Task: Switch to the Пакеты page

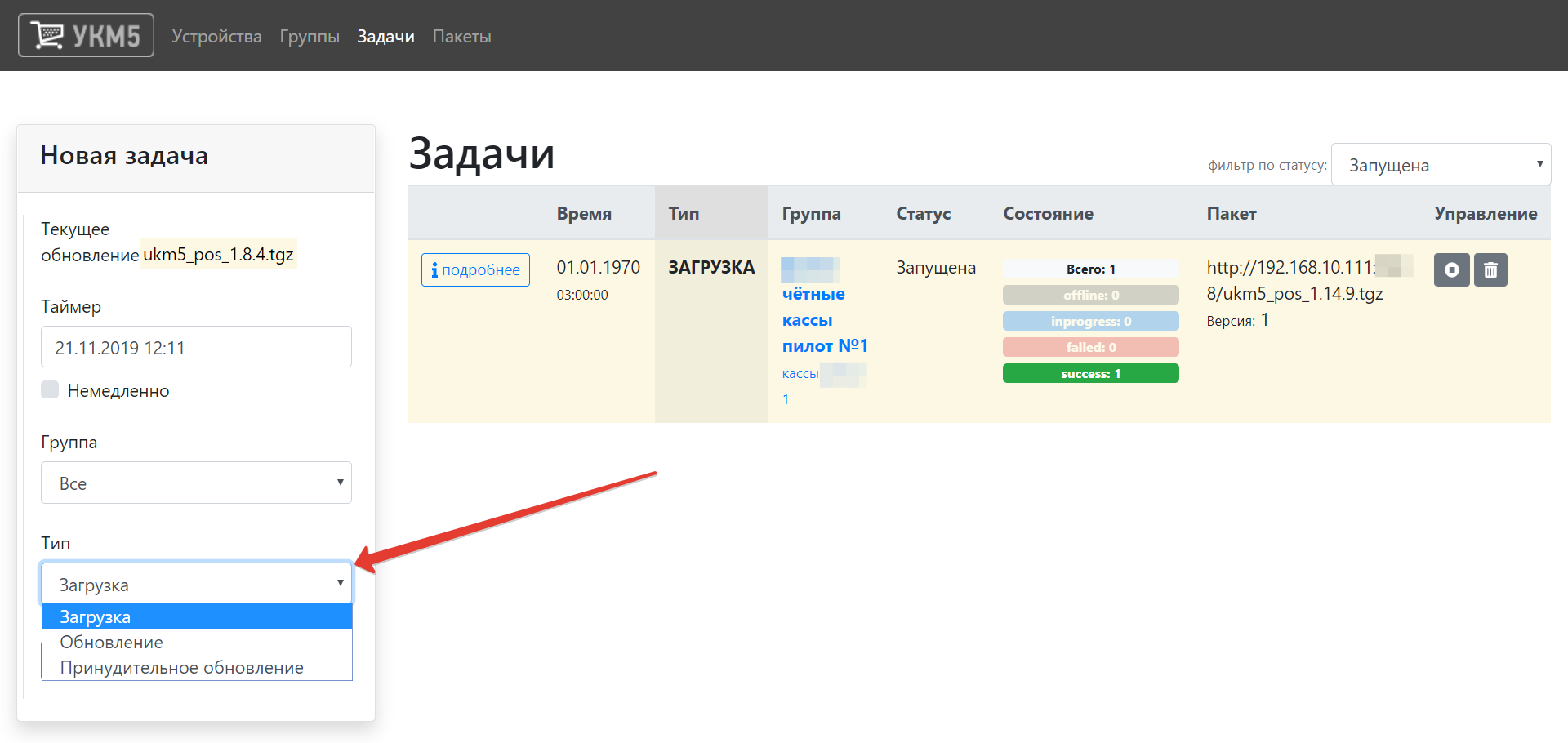Action: [461, 37]
